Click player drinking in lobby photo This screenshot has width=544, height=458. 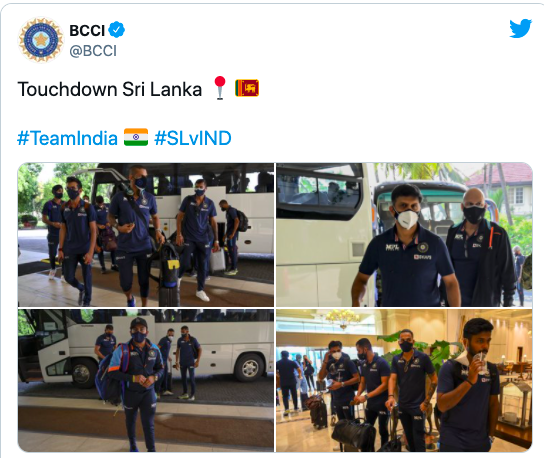point(468,385)
